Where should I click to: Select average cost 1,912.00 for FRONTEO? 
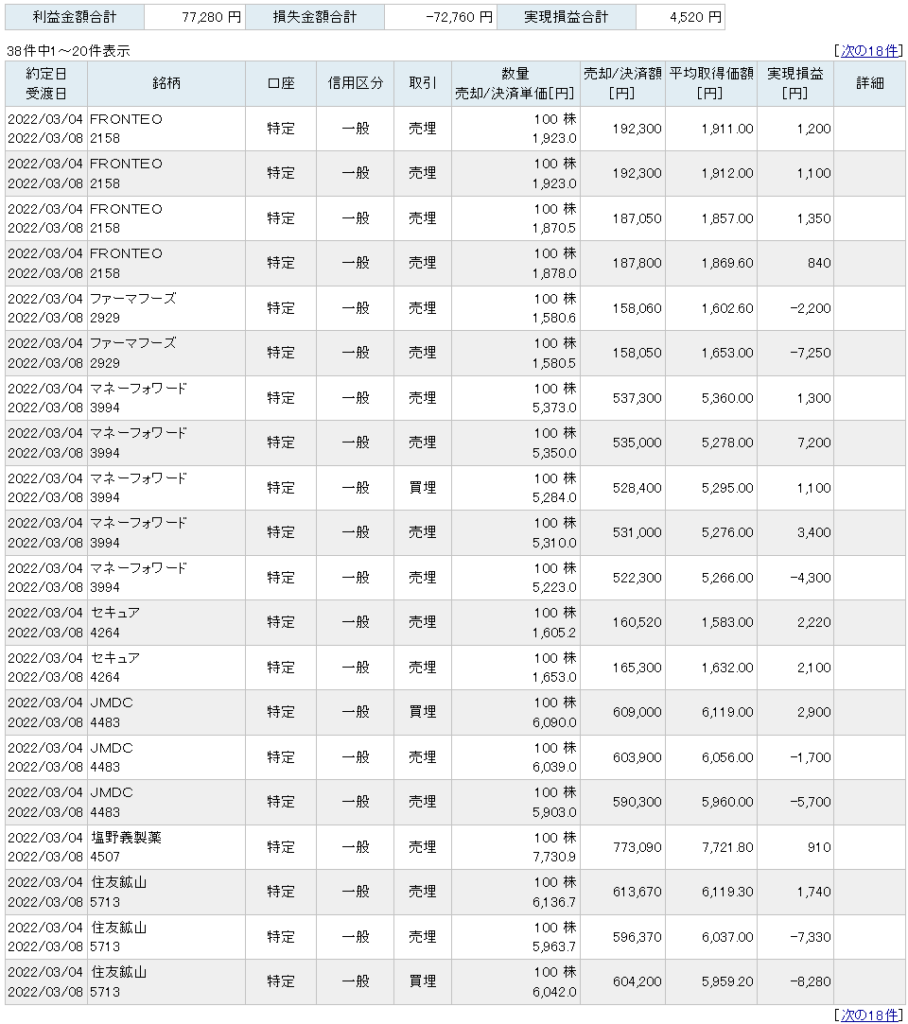(x=727, y=174)
